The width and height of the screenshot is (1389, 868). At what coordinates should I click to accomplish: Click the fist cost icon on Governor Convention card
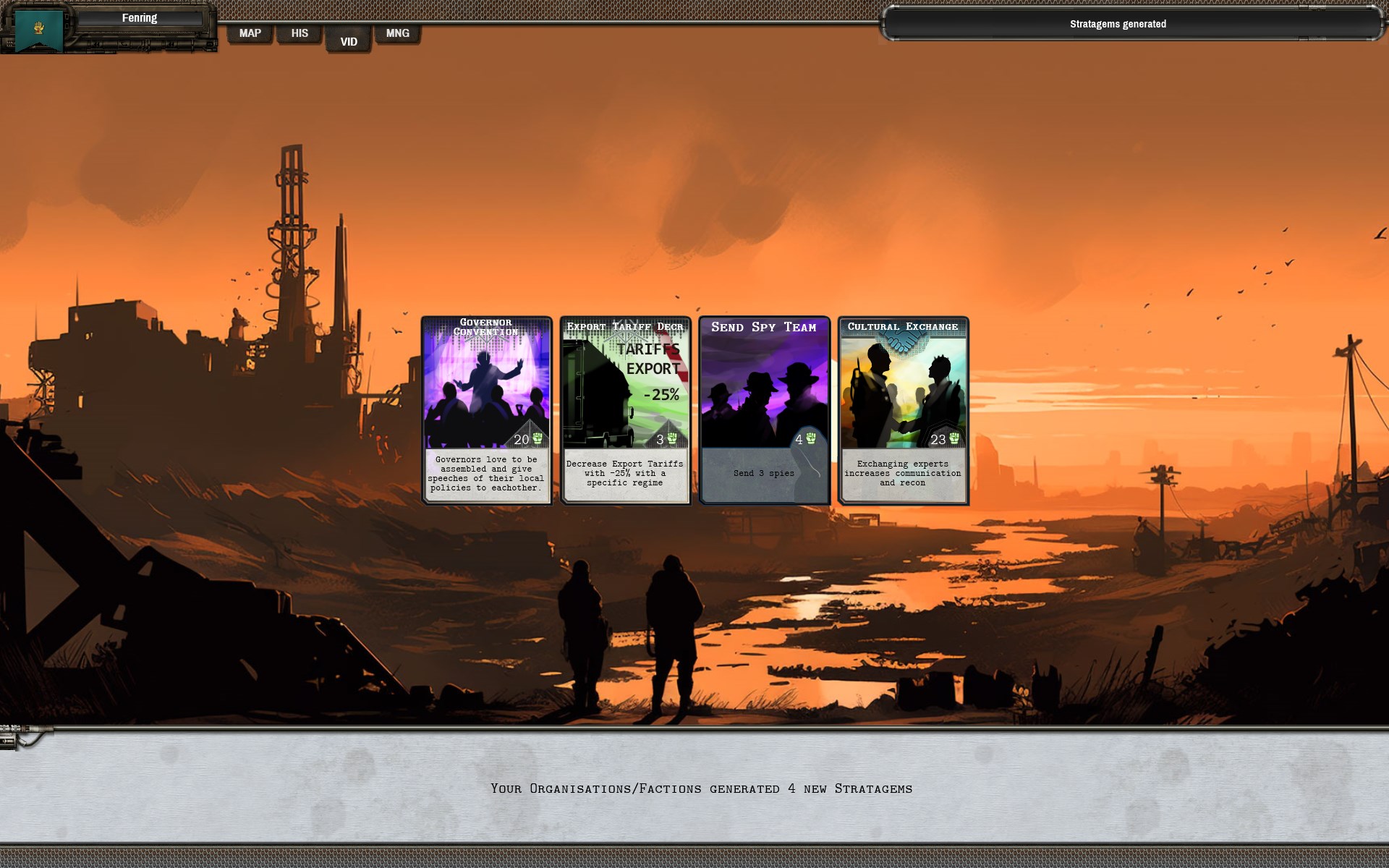(538, 438)
